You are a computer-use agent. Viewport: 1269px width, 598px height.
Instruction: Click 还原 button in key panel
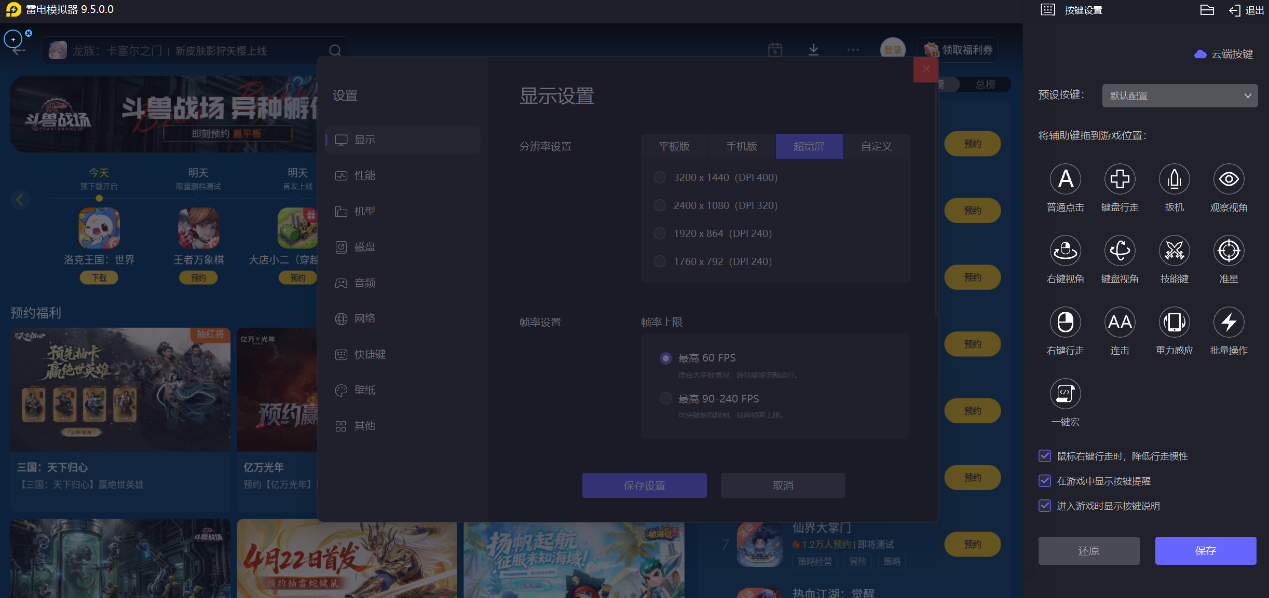[1089, 551]
